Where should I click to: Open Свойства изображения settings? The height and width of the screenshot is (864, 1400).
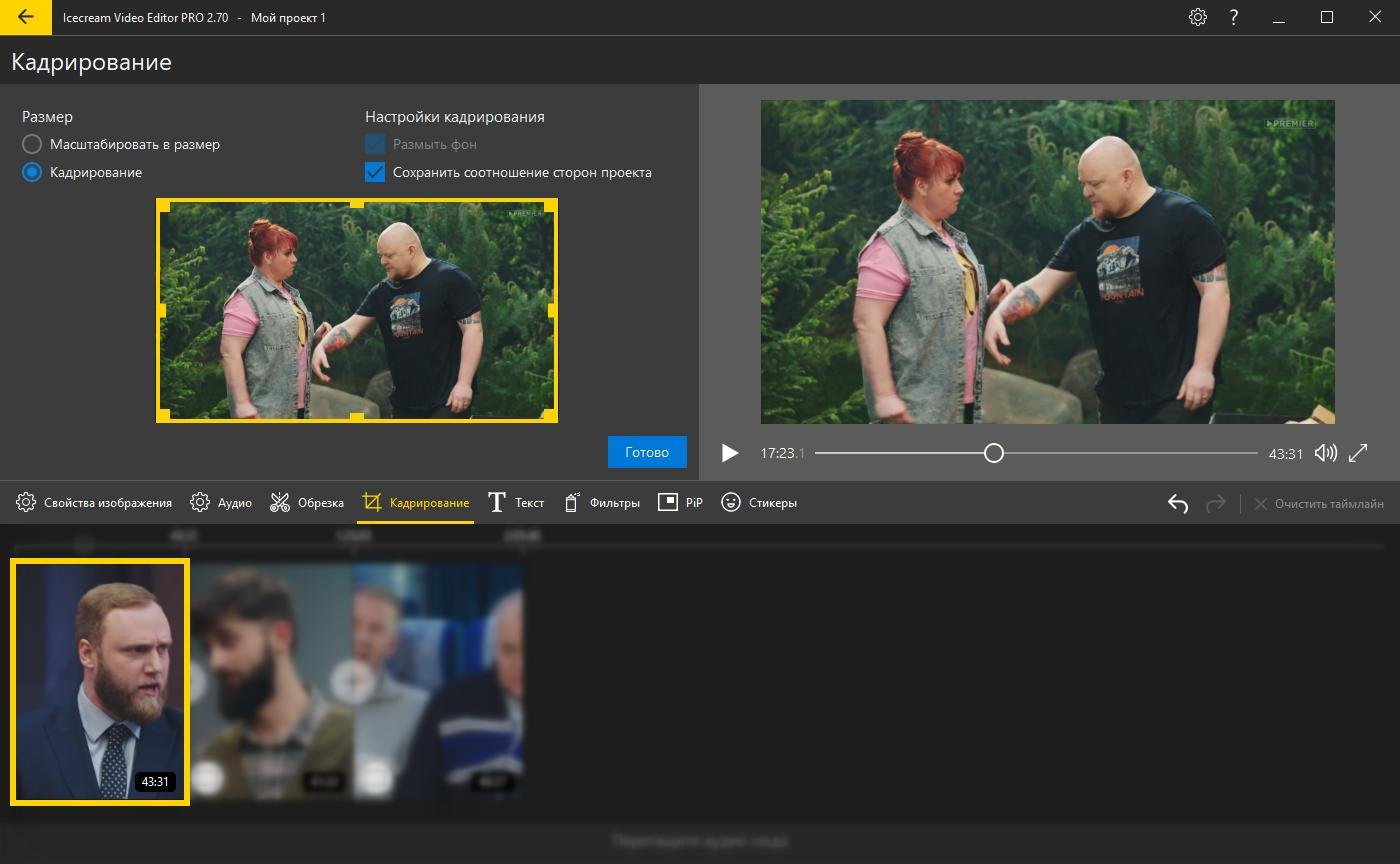[94, 503]
